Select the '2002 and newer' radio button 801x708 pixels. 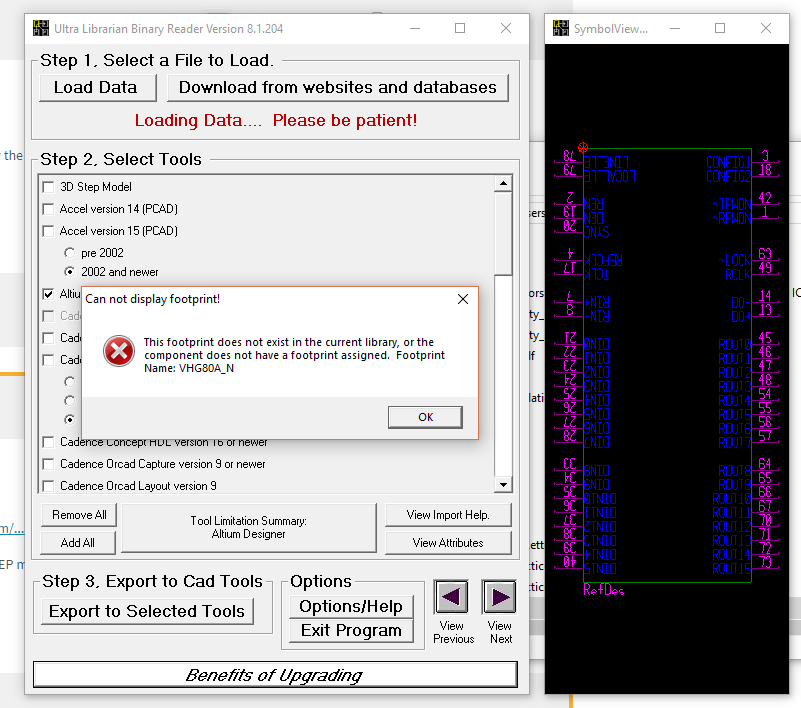pyautogui.click(x=69, y=272)
